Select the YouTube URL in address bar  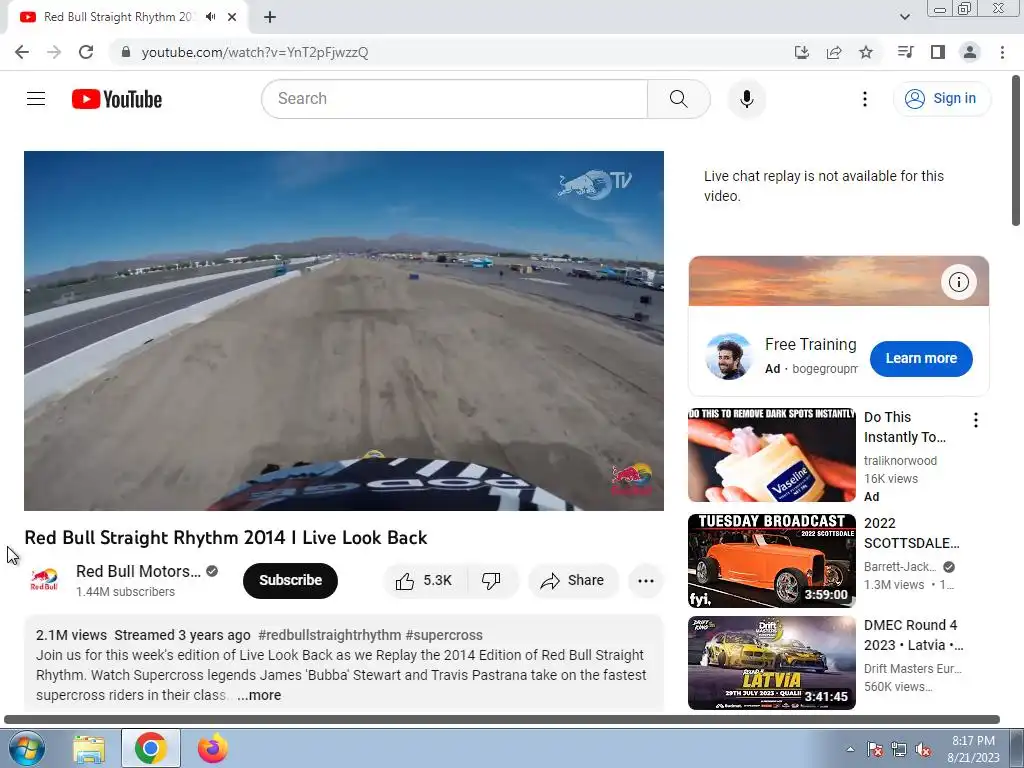[255, 52]
